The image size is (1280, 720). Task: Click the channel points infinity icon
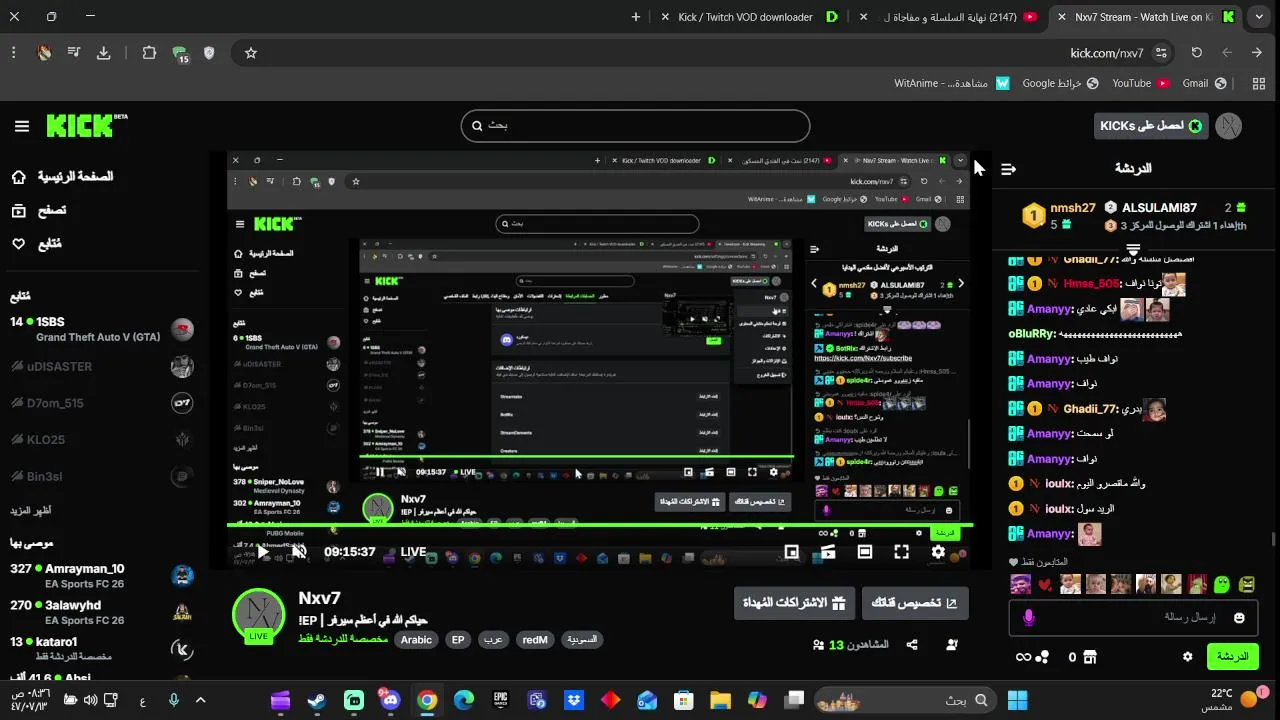[x=1032, y=657]
